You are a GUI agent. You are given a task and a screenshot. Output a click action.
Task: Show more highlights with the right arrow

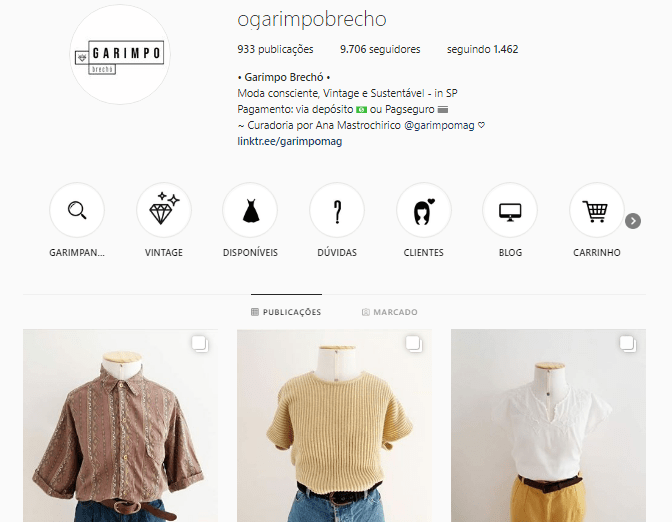[x=633, y=221]
